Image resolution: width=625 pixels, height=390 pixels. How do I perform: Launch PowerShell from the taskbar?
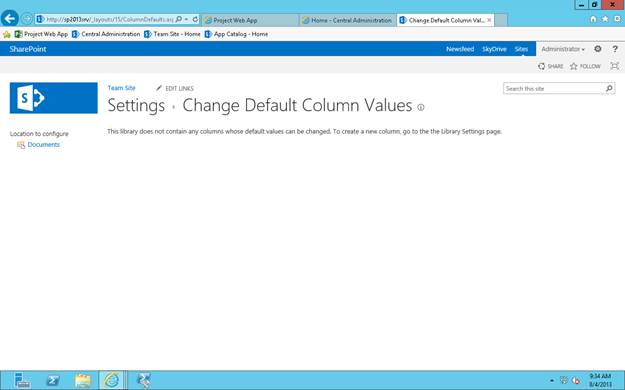[x=53, y=380]
